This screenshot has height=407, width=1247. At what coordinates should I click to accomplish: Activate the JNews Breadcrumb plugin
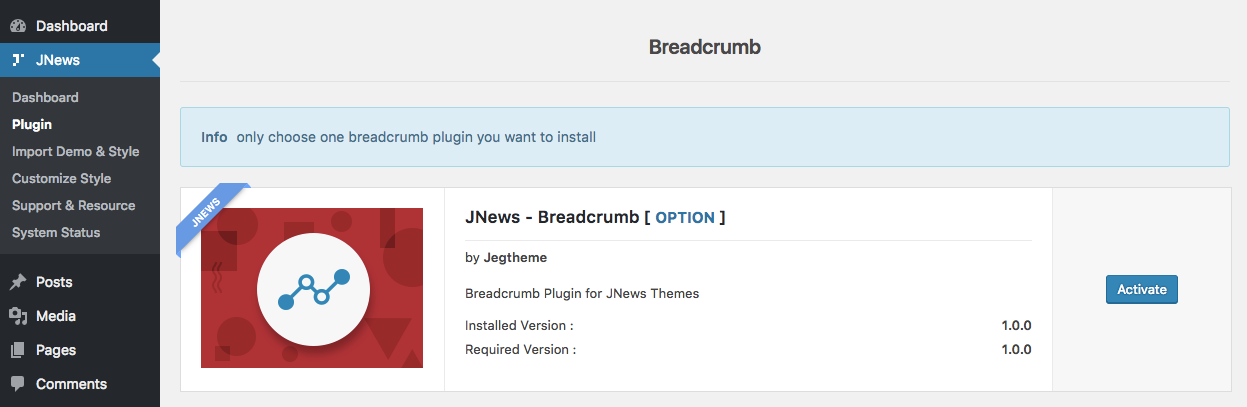(x=1141, y=290)
